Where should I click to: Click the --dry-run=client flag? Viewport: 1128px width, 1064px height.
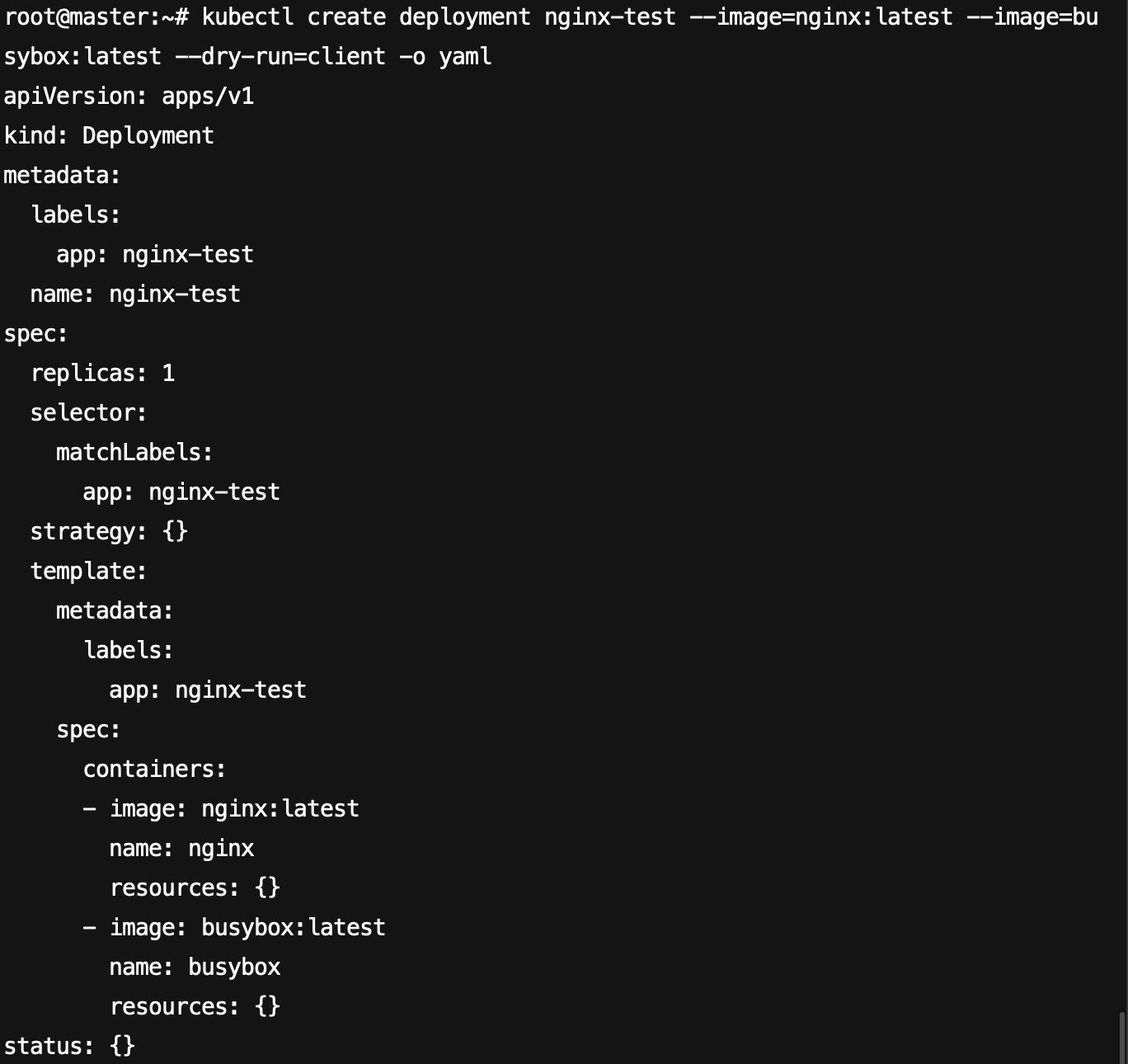280,56
